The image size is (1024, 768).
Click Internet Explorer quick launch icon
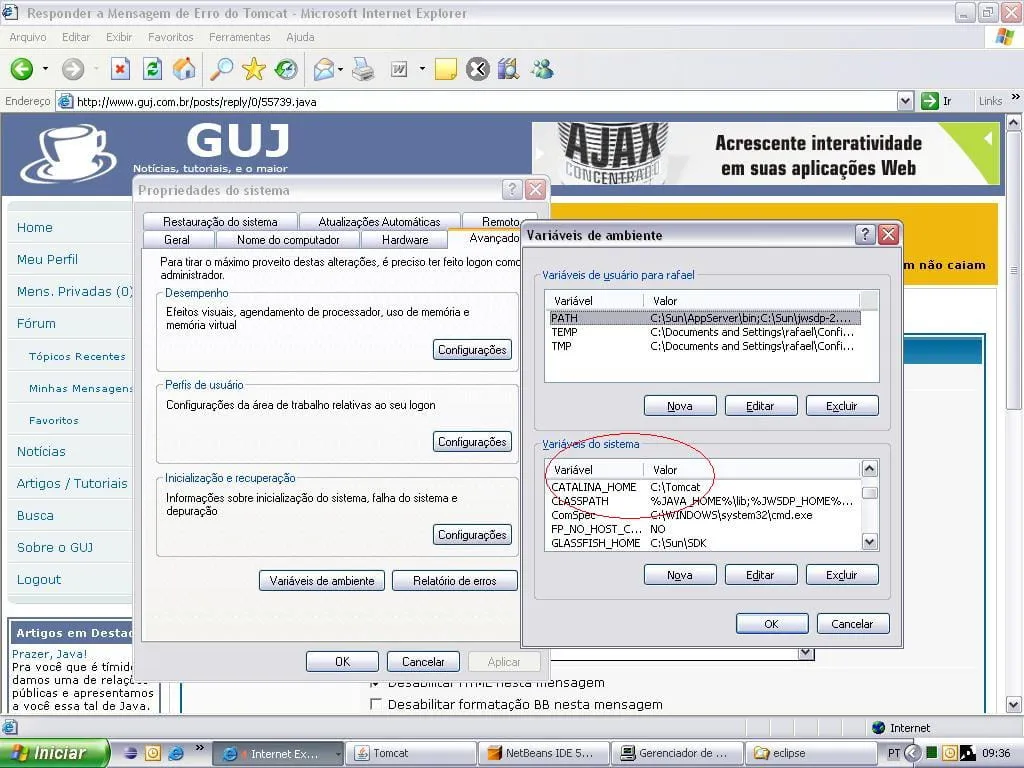(x=175, y=753)
